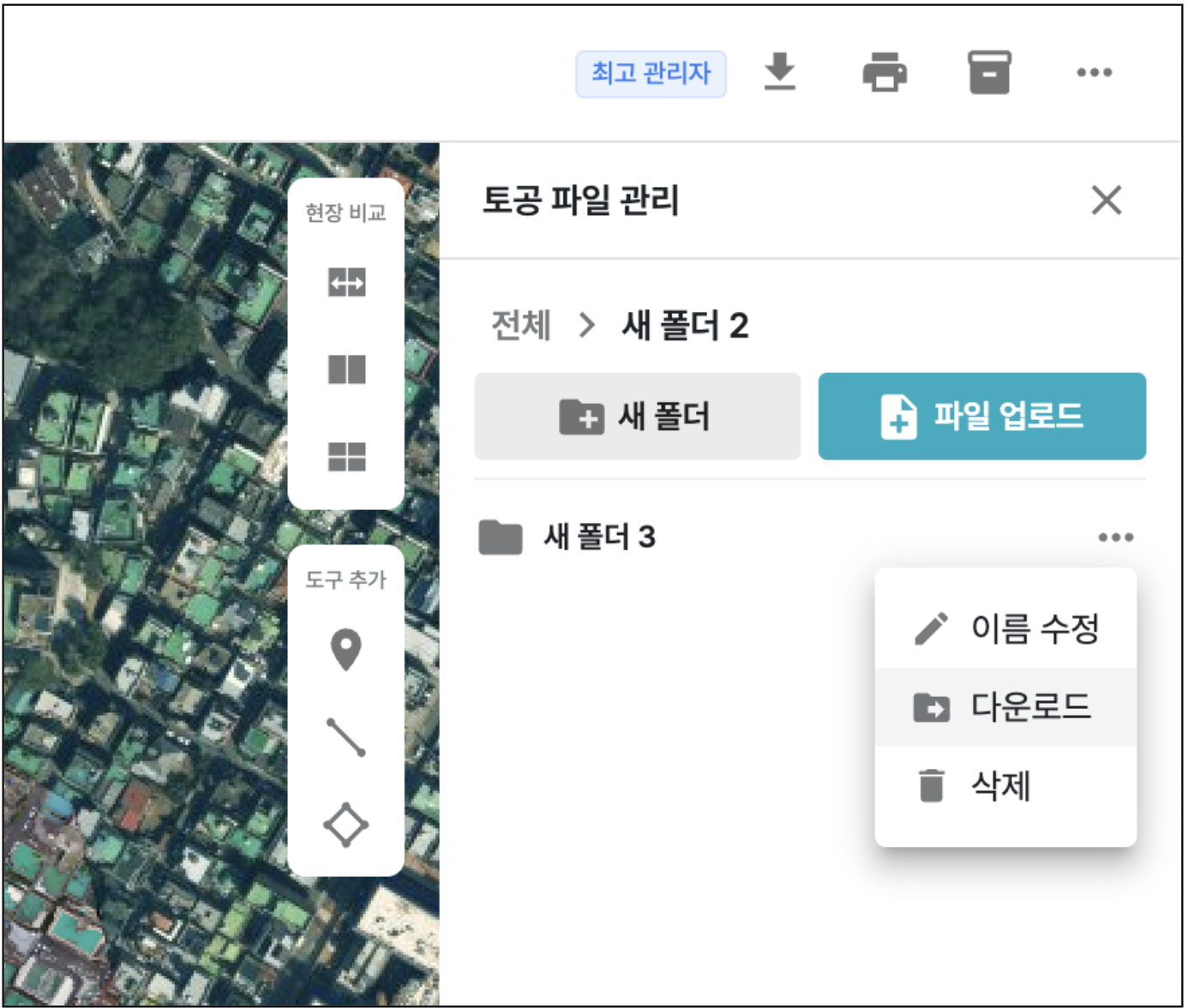Toggle the 새 폴더 3 options menu
The width and height of the screenshot is (1188, 1008).
click(1115, 537)
